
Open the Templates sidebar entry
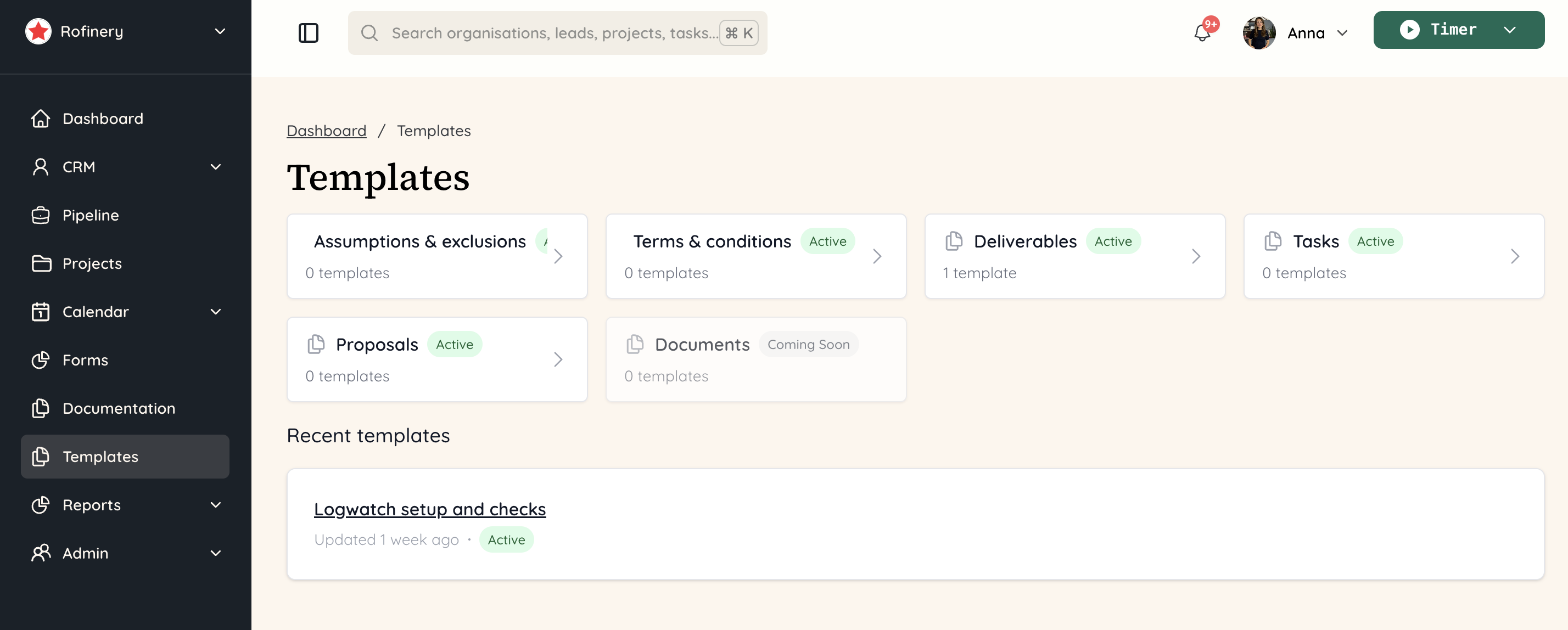point(100,457)
